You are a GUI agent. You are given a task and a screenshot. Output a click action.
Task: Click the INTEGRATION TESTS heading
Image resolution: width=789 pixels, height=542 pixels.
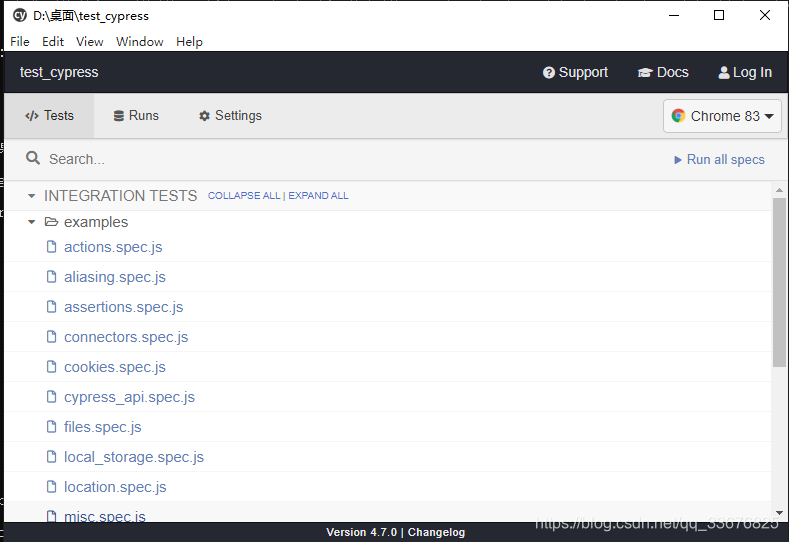120,196
